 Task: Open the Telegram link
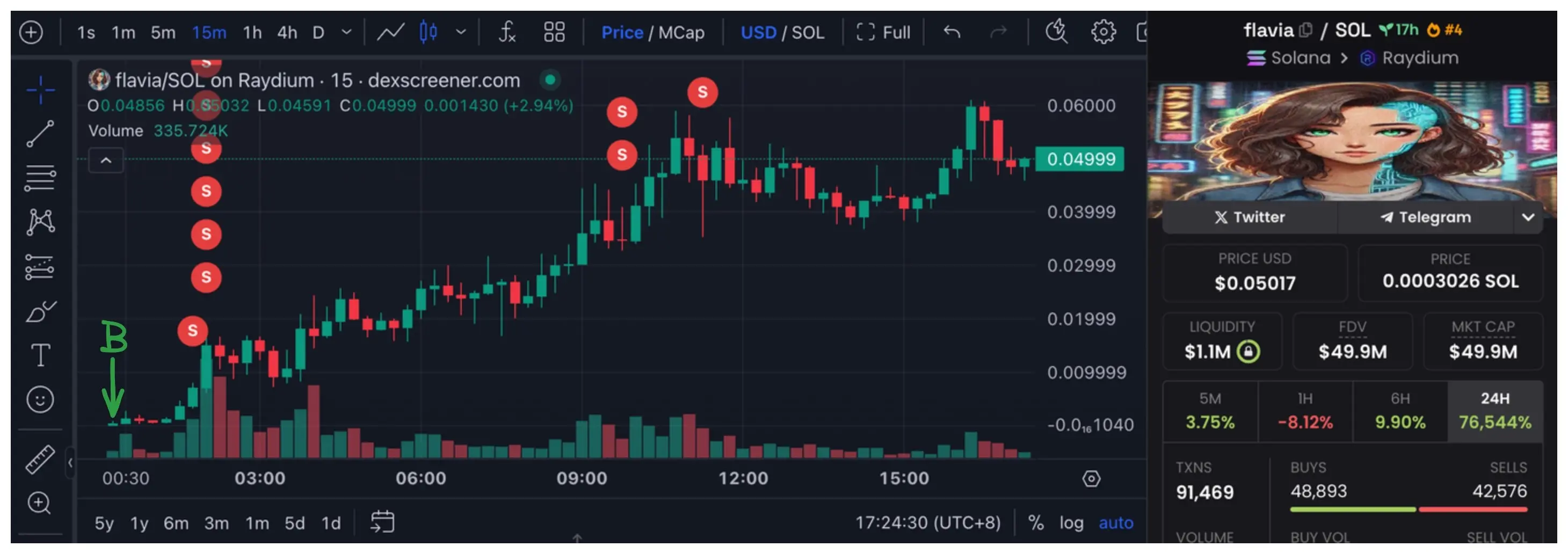coord(1426,217)
